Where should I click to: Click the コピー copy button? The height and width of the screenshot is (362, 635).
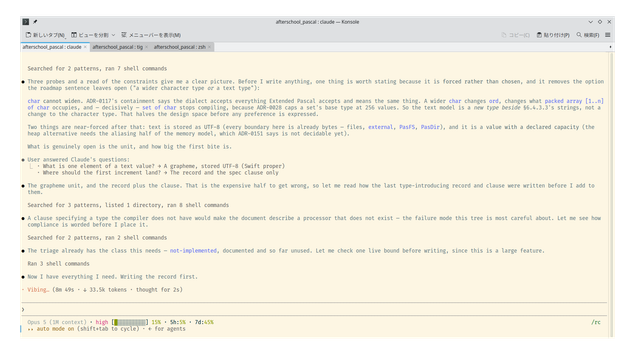(516, 35)
